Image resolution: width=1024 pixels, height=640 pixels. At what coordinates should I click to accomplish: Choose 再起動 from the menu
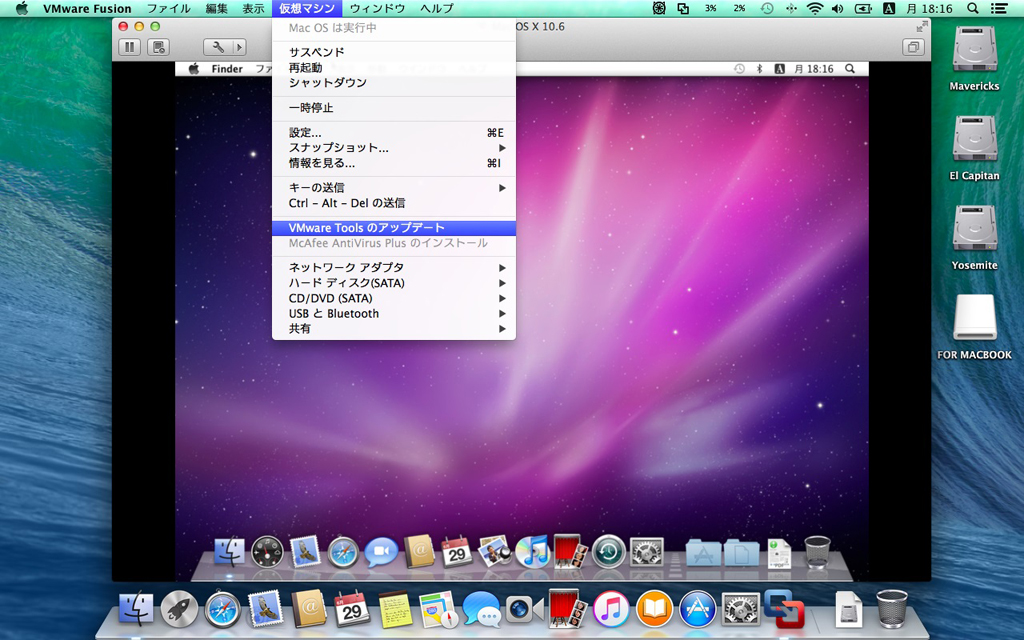(x=394, y=67)
